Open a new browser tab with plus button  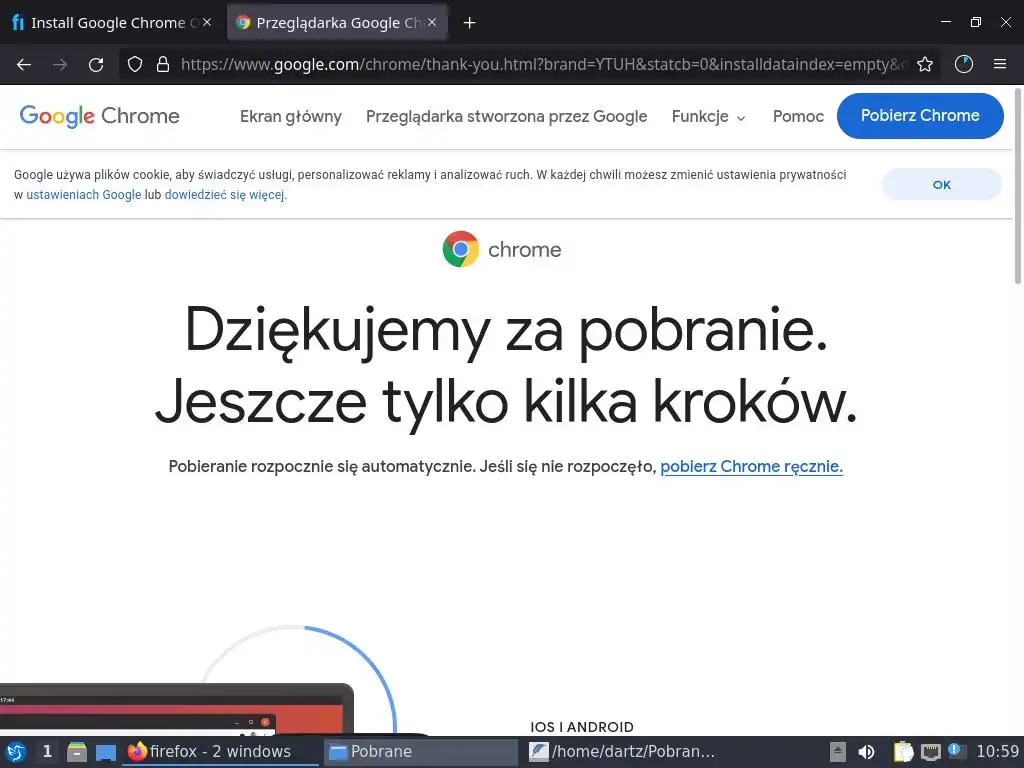tap(469, 23)
